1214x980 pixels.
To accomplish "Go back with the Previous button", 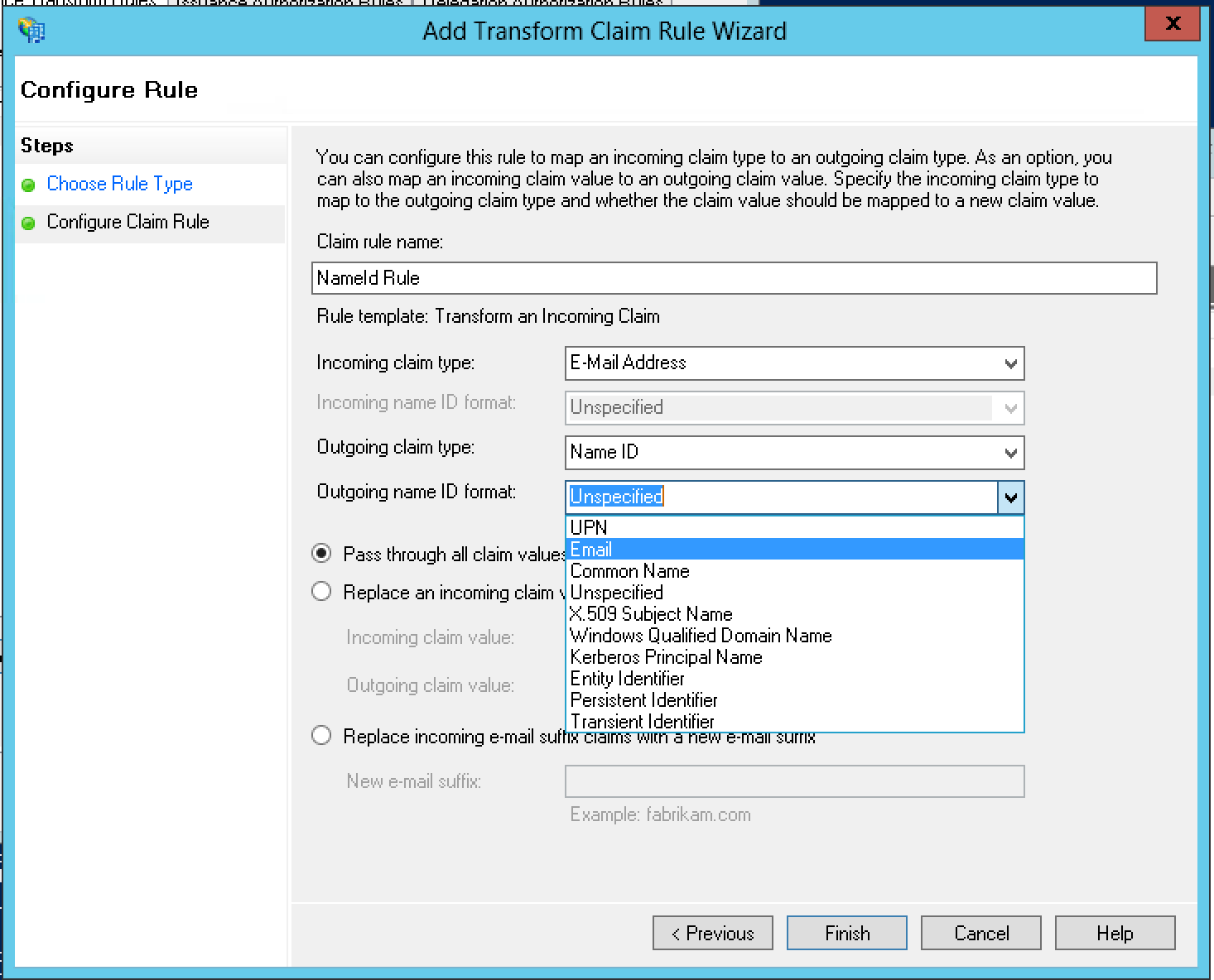I will tap(712, 933).
